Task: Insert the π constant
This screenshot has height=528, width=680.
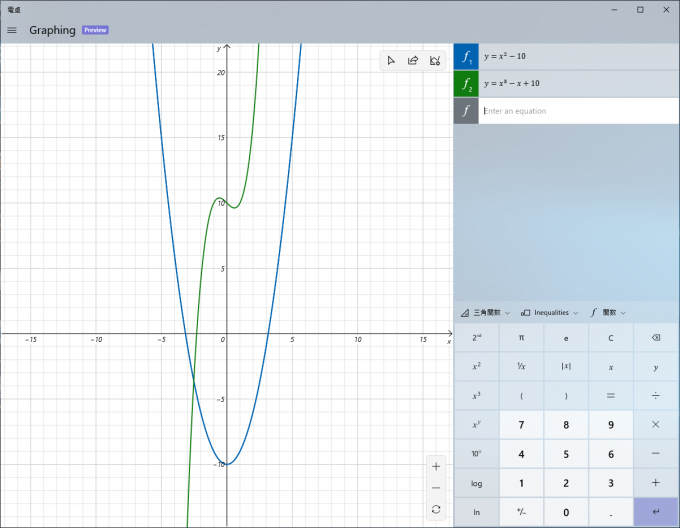Action: pos(521,338)
